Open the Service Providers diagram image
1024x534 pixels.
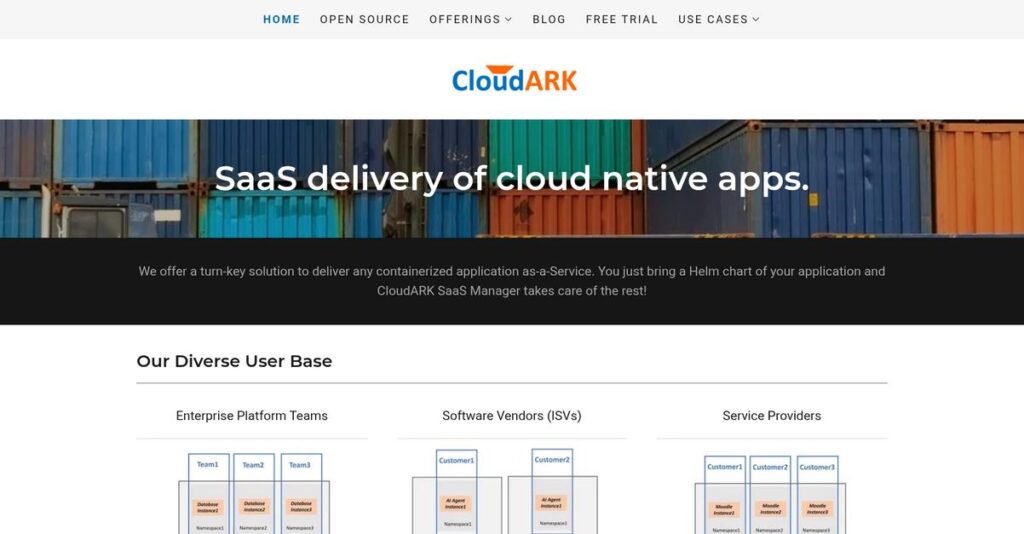click(x=770, y=495)
